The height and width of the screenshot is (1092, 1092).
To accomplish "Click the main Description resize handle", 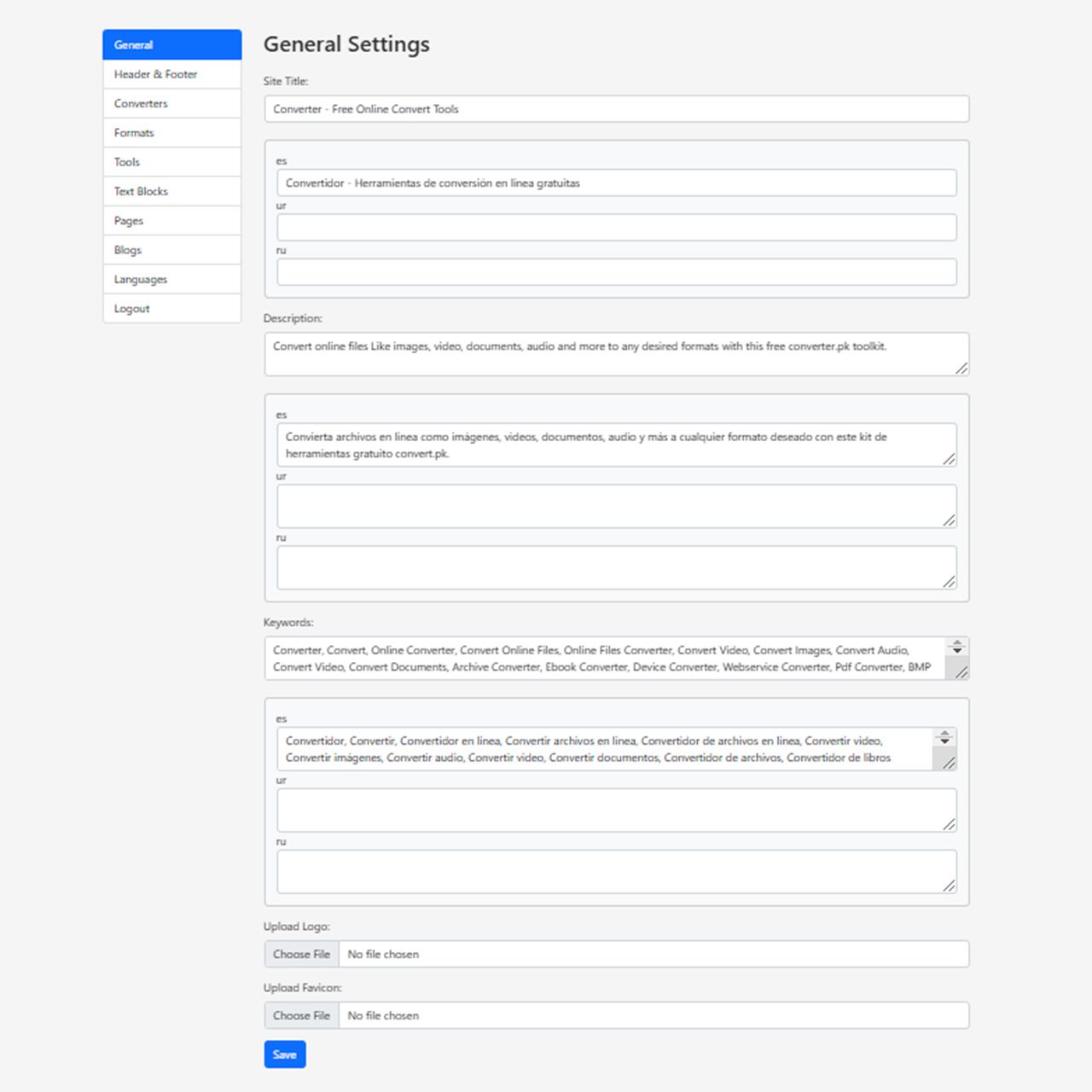I will click(961, 369).
